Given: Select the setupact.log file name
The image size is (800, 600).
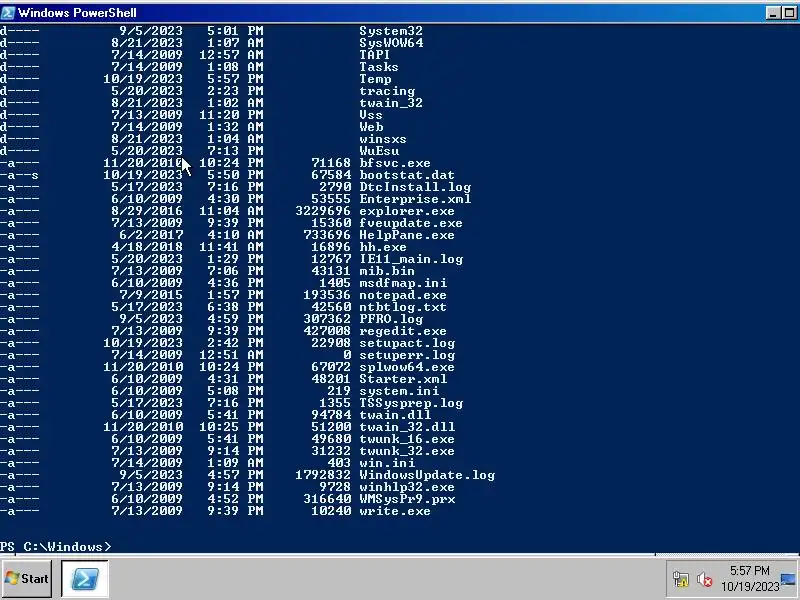Looking at the screenshot, I should coord(407,343).
